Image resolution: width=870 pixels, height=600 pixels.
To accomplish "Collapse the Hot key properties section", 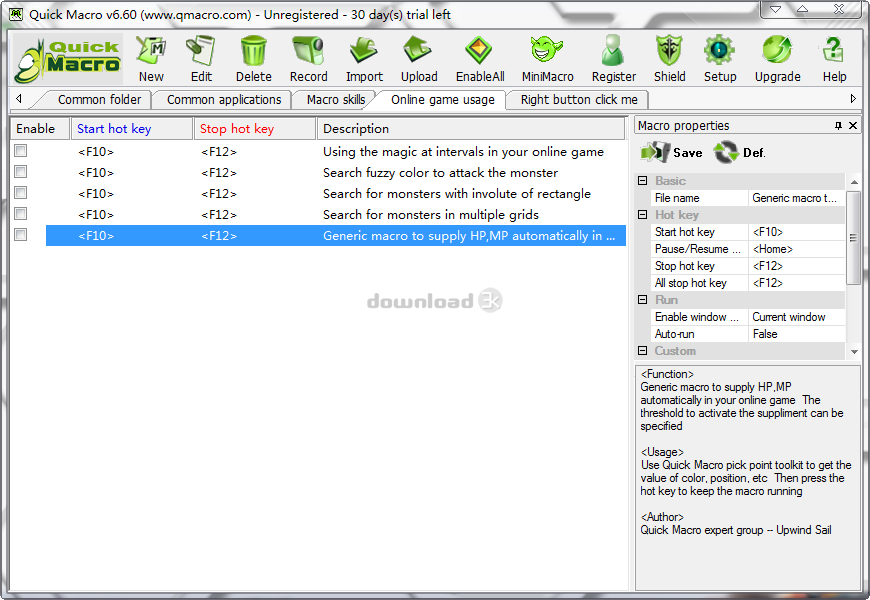I will pos(640,215).
